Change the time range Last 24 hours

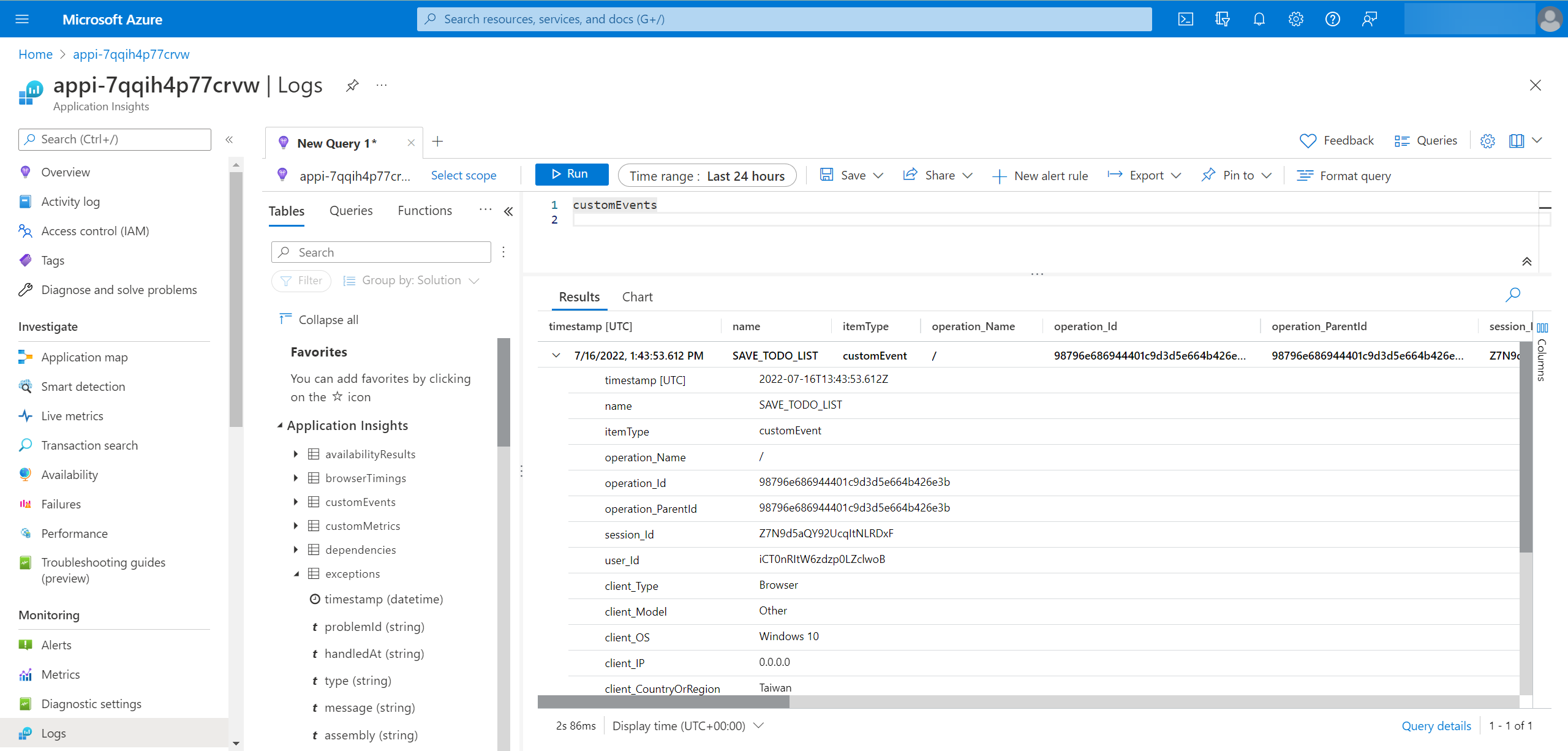pos(707,176)
